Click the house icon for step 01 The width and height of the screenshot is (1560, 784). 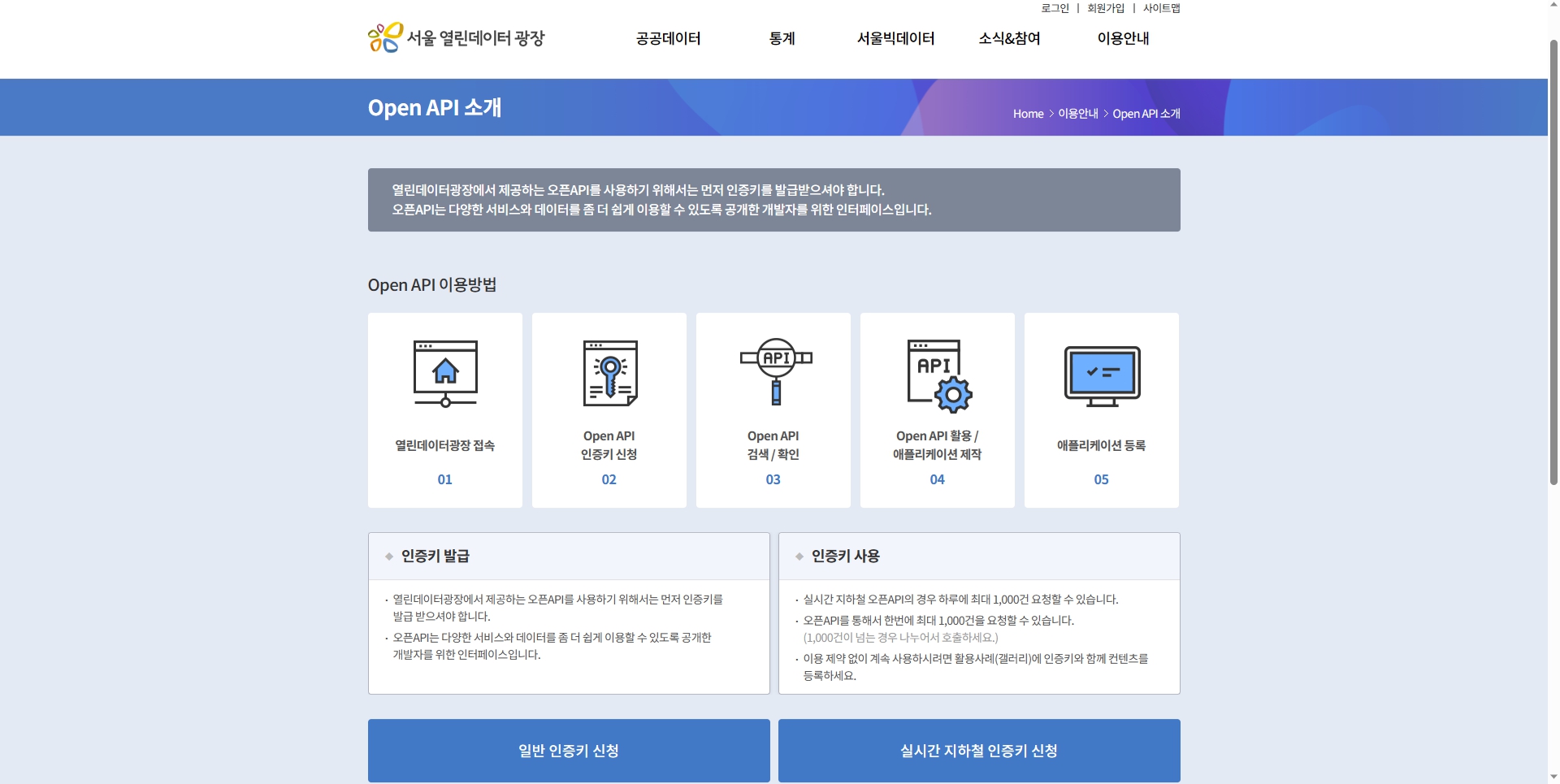(x=445, y=373)
